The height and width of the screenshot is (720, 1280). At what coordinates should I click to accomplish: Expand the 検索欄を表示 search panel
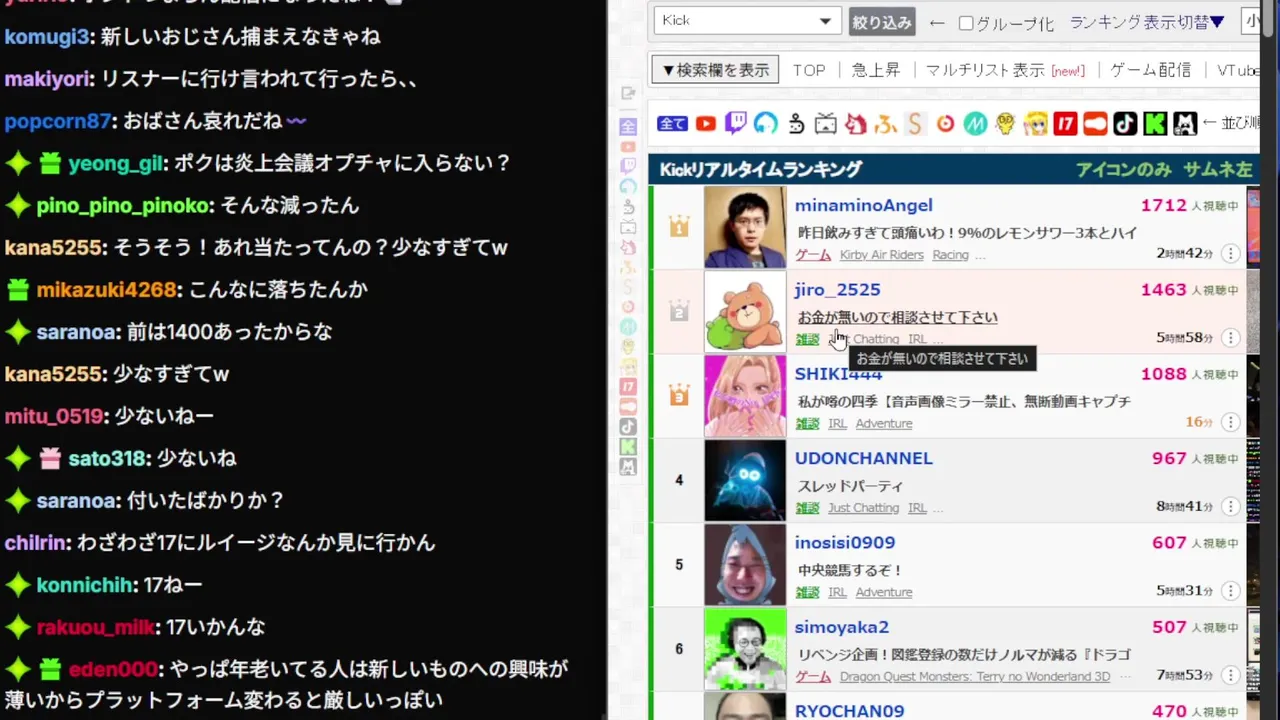[715, 70]
